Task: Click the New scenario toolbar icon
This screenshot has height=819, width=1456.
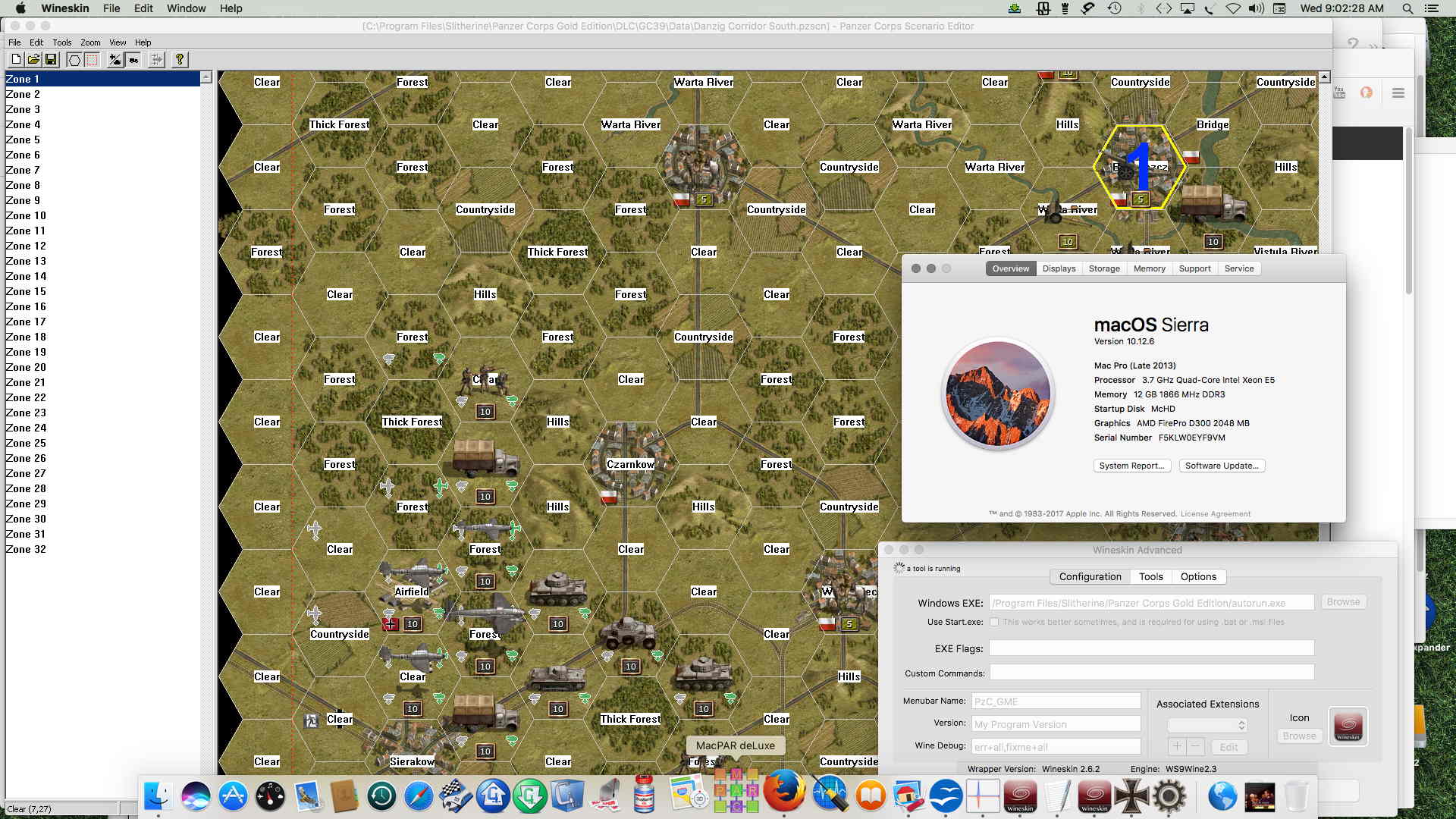Action: [16, 59]
